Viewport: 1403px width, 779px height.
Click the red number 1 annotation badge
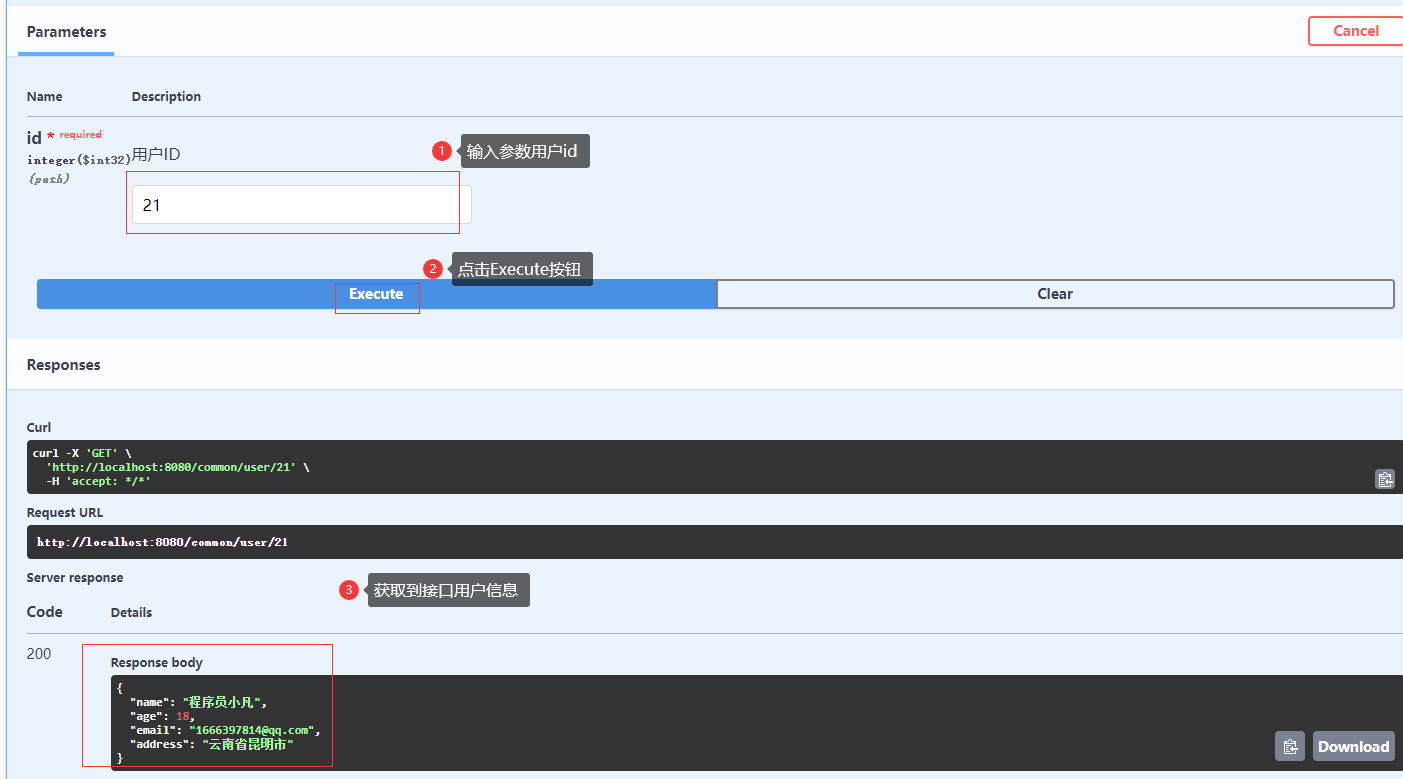click(x=442, y=151)
